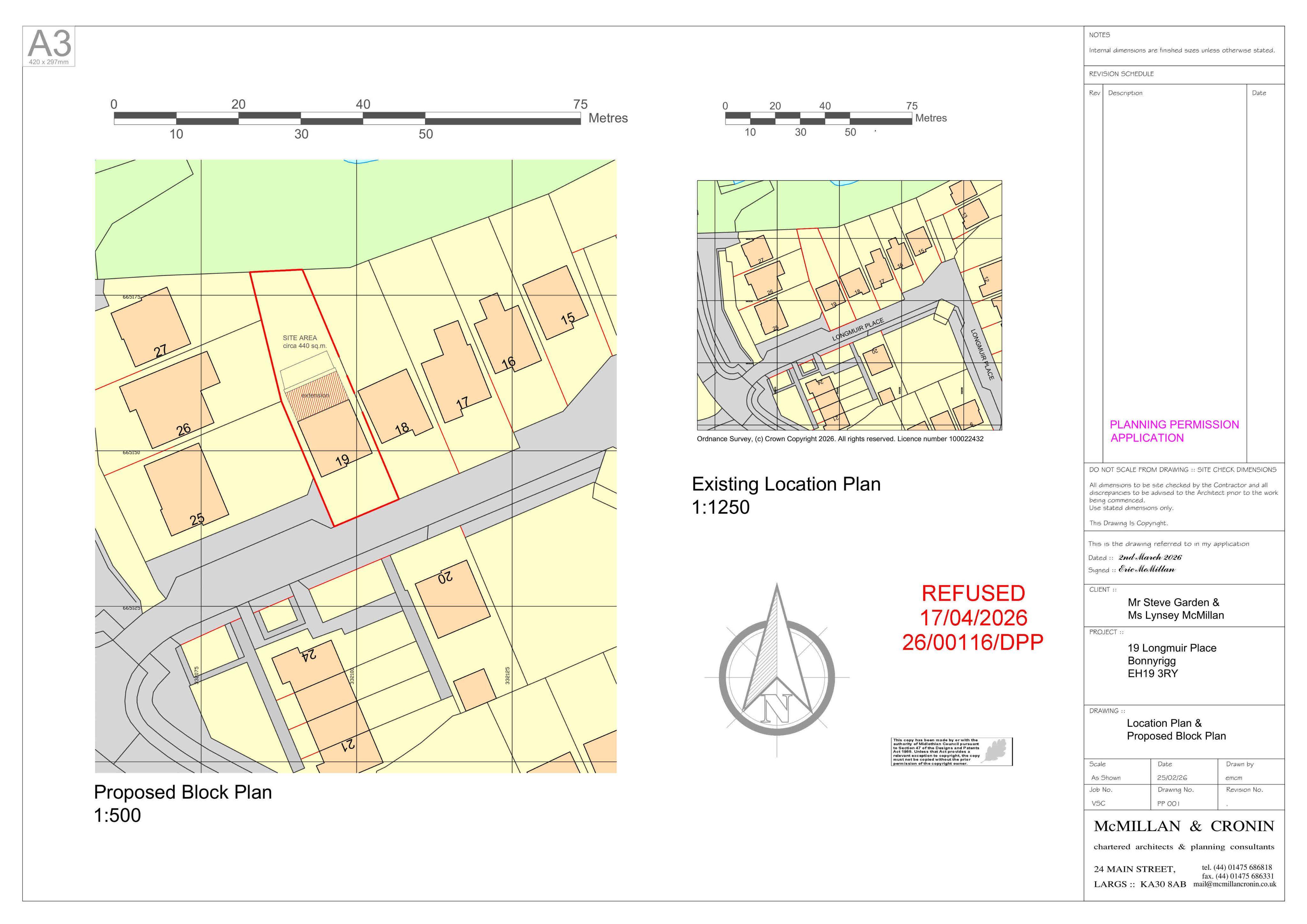Click the dated text '2nd March 2026'
1307x924 pixels.
pyautogui.click(x=1150, y=557)
